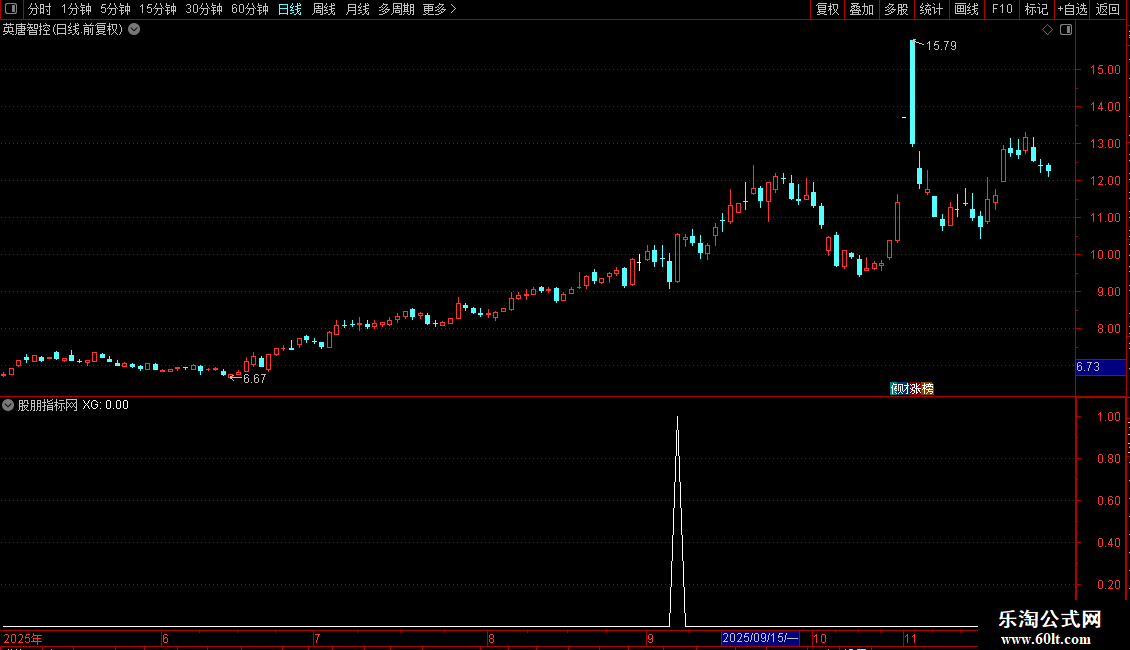Open the 复权 adjustment menu
The image size is (1130, 650).
tap(827, 9)
